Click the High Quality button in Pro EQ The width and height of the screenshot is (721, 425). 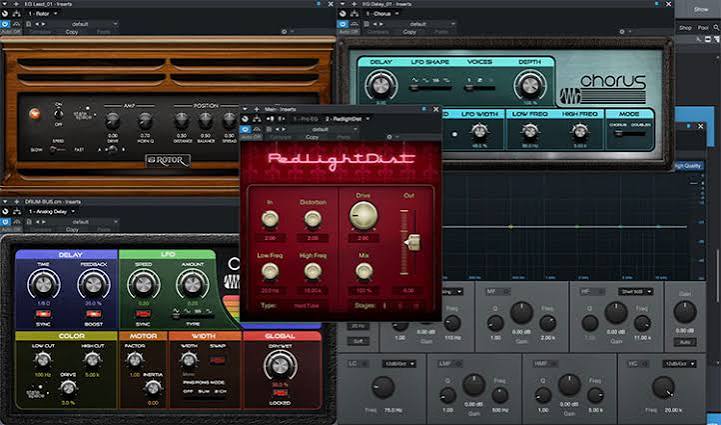689,166
